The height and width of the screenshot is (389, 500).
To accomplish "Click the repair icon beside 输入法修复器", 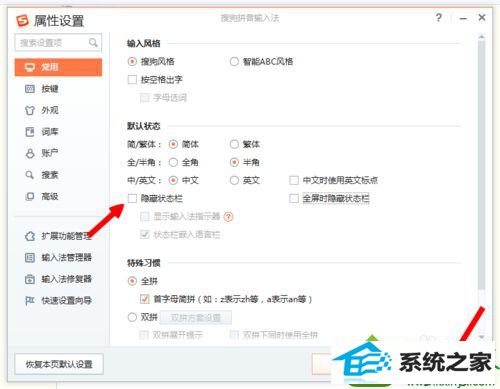I will click(x=30, y=279).
